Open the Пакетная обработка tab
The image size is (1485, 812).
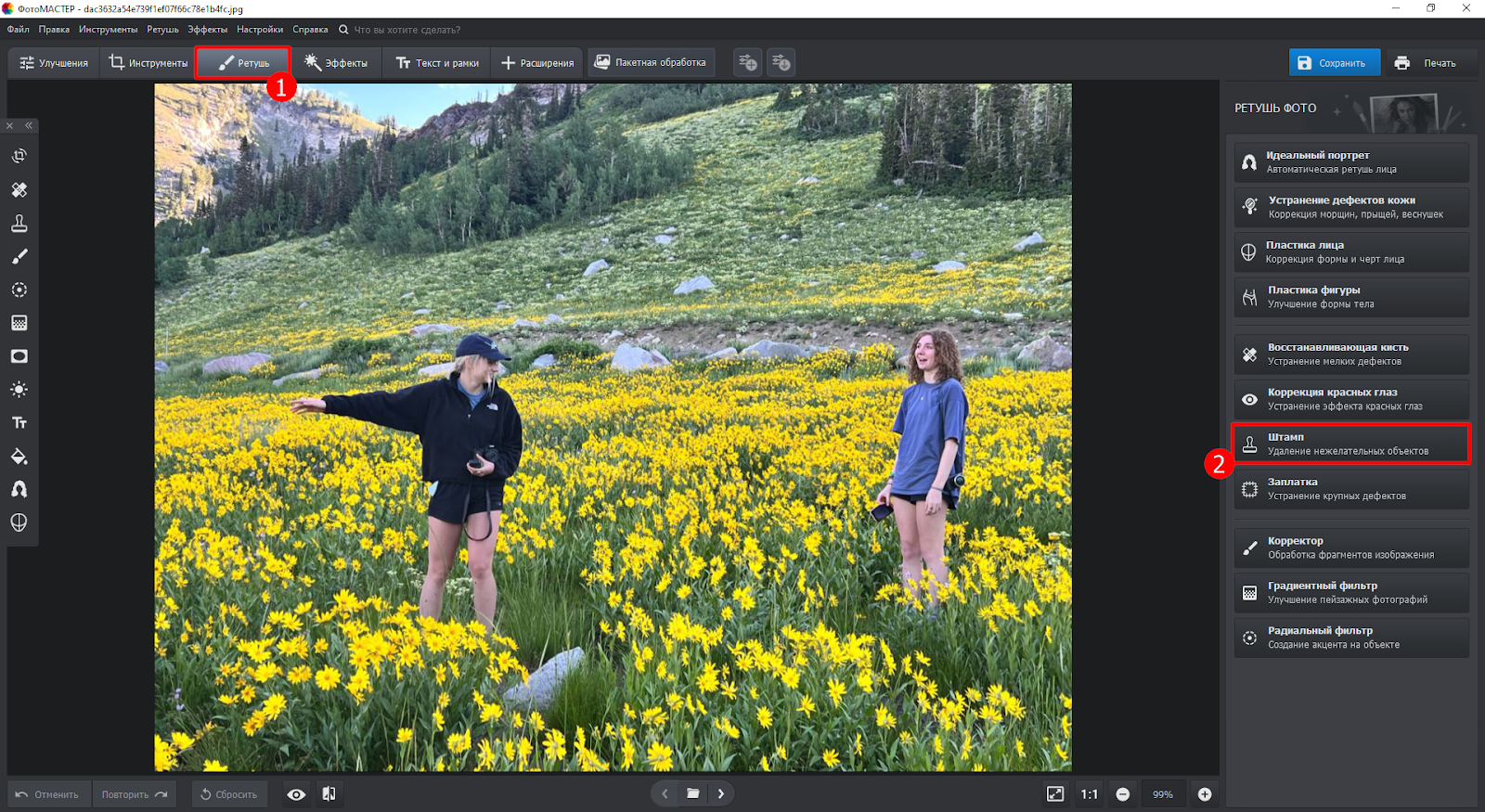point(651,62)
